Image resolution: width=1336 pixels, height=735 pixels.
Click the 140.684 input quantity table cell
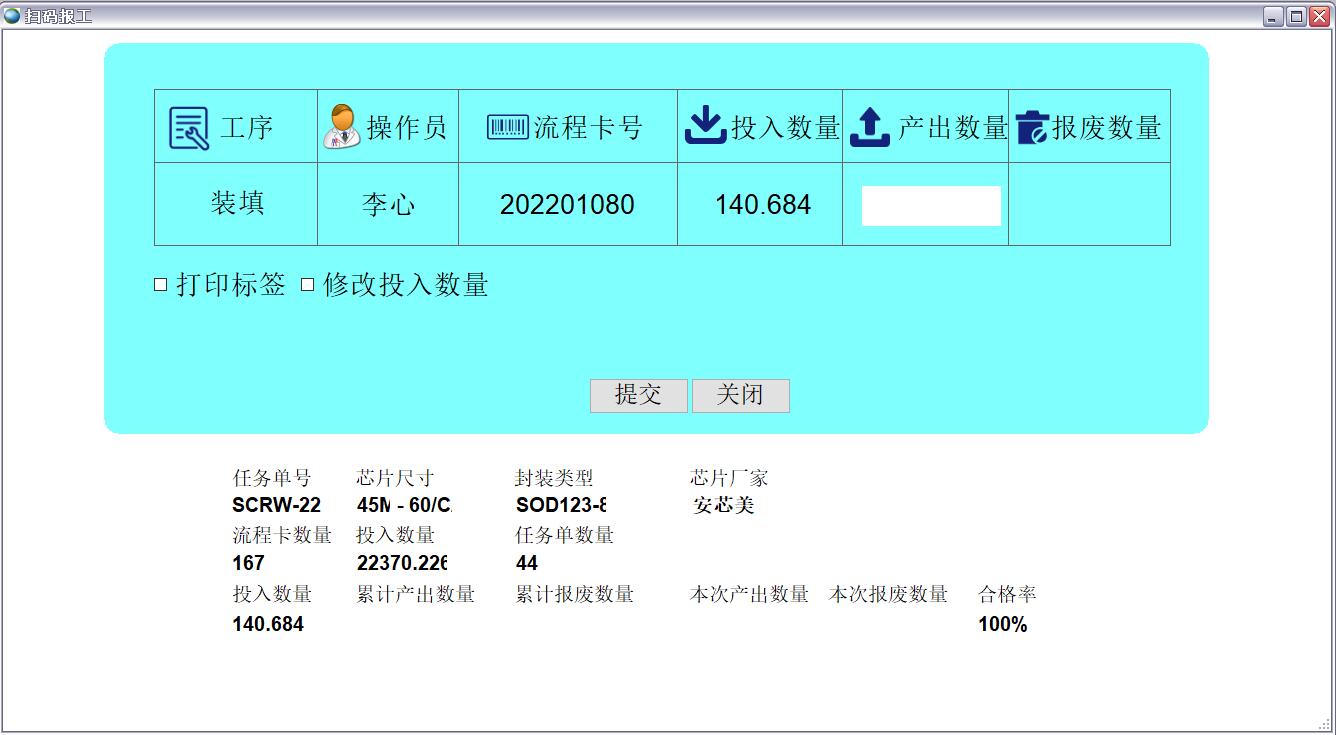point(762,205)
